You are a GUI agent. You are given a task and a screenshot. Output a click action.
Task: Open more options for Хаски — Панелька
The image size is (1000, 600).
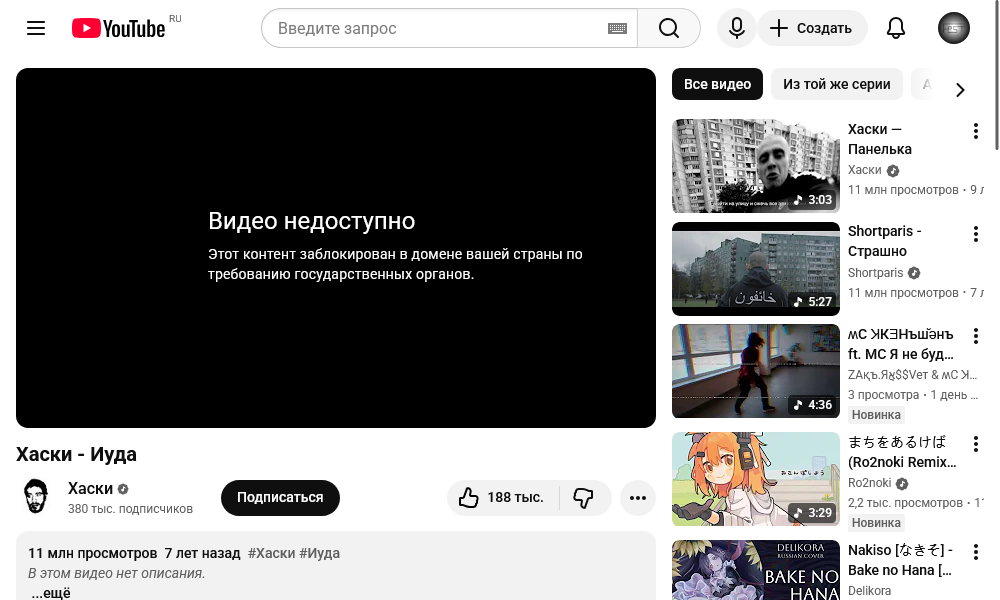click(x=975, y=131)
